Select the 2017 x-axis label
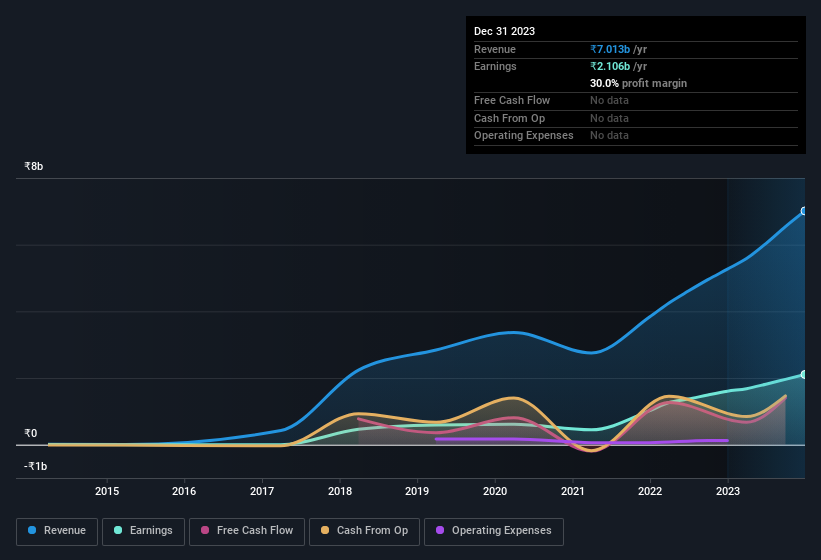Screen dimensions: 821x560 click(262, 491)
